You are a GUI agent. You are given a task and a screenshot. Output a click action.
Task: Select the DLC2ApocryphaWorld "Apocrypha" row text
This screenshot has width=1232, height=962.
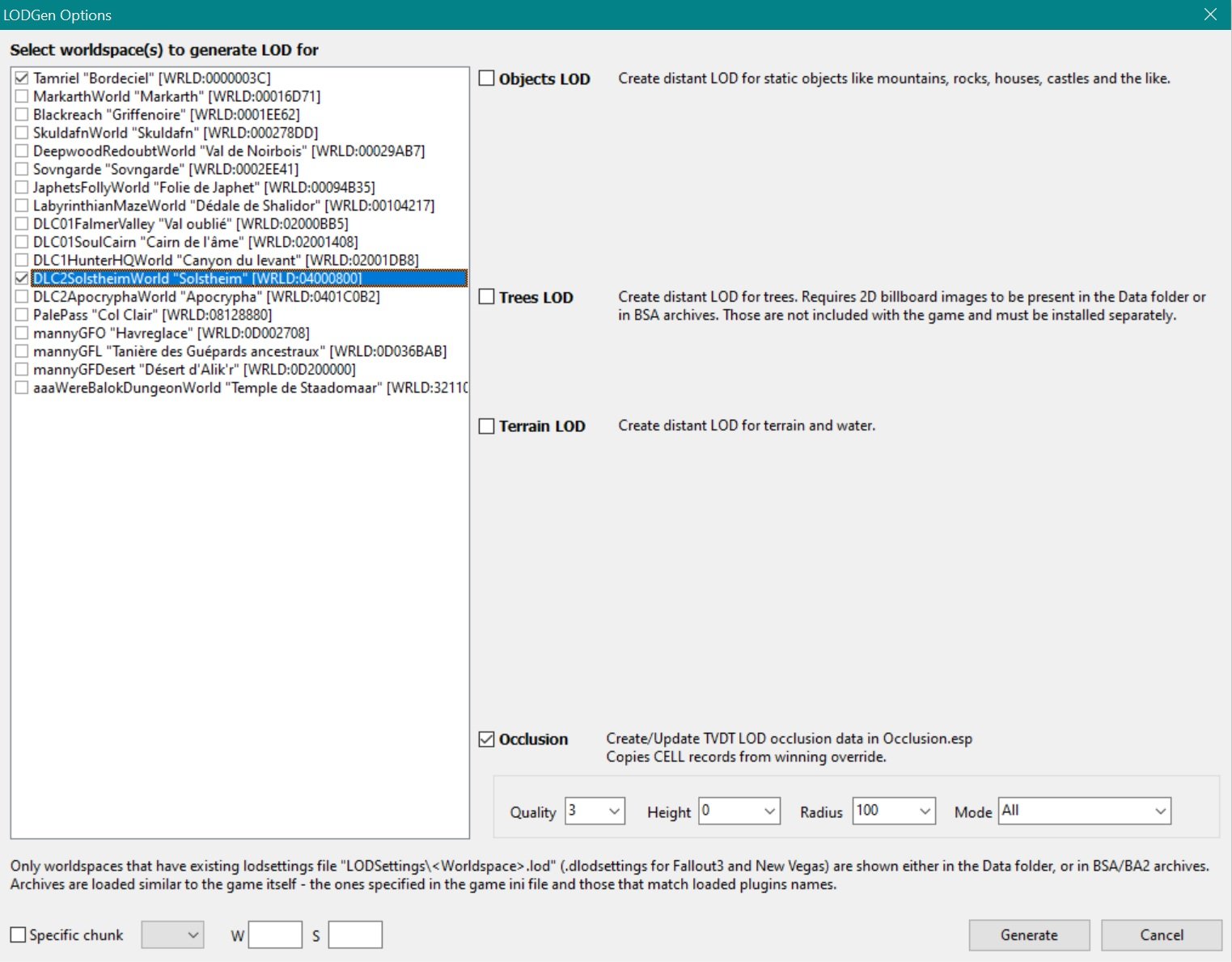click(x=206, y=297)
